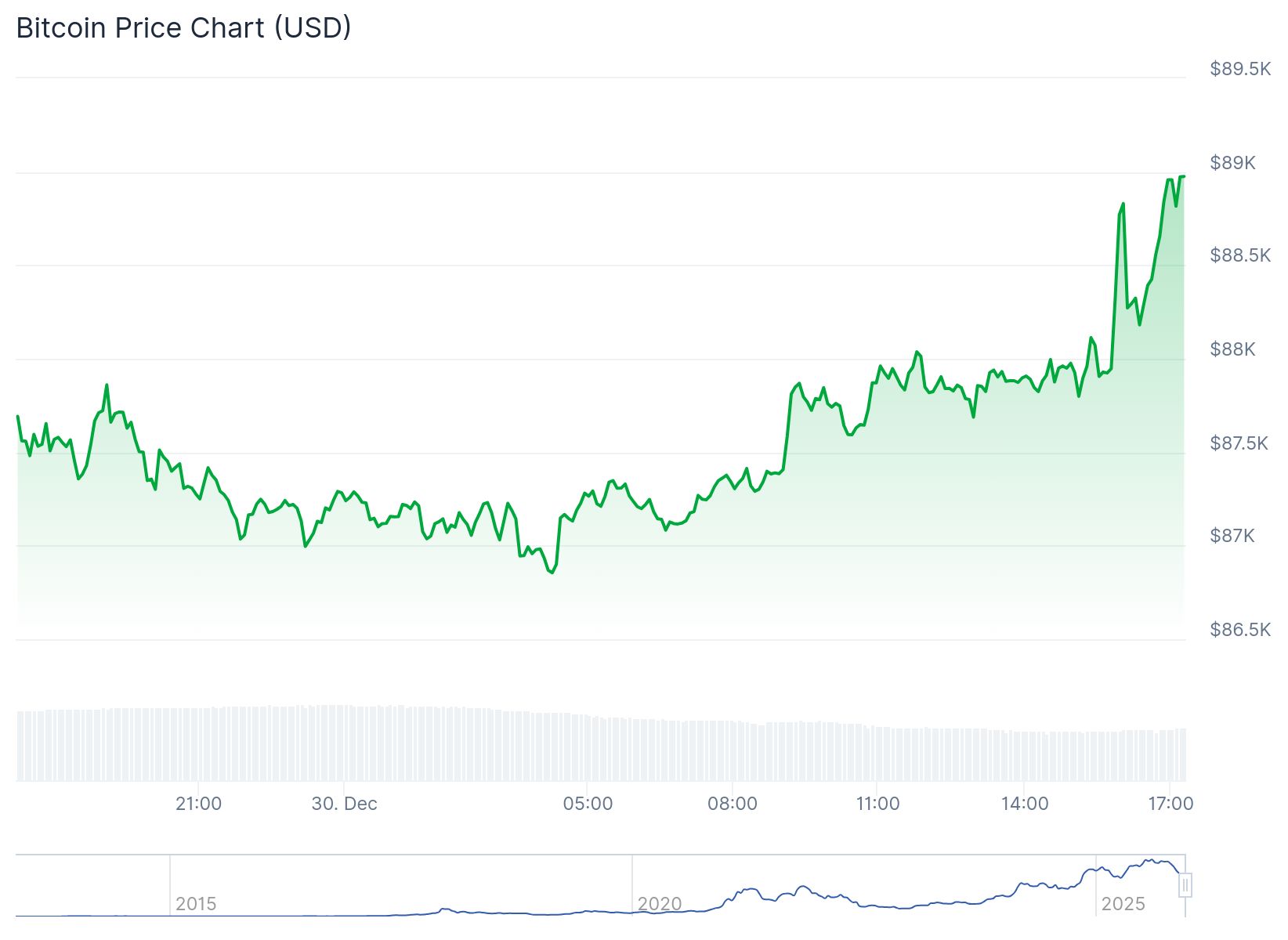Click the 17:00 time axis label
1288x940 pixels.
point(1170,804)
